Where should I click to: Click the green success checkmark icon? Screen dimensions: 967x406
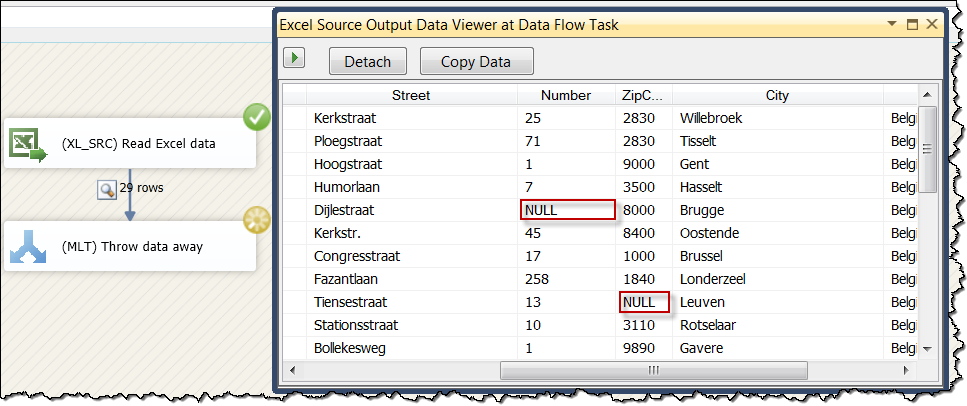[257, 118]
